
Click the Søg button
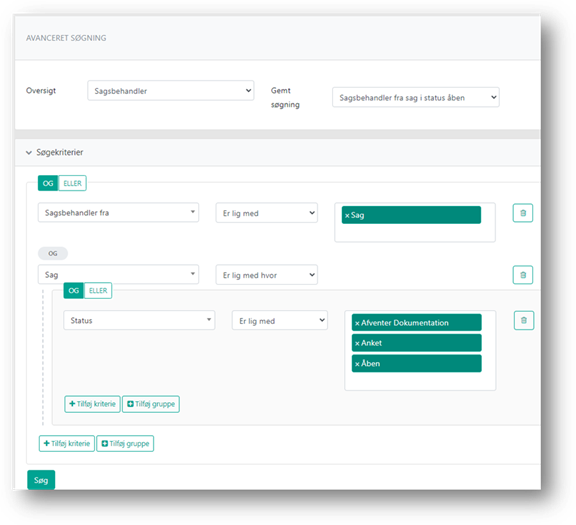click(x=41, y=480)
